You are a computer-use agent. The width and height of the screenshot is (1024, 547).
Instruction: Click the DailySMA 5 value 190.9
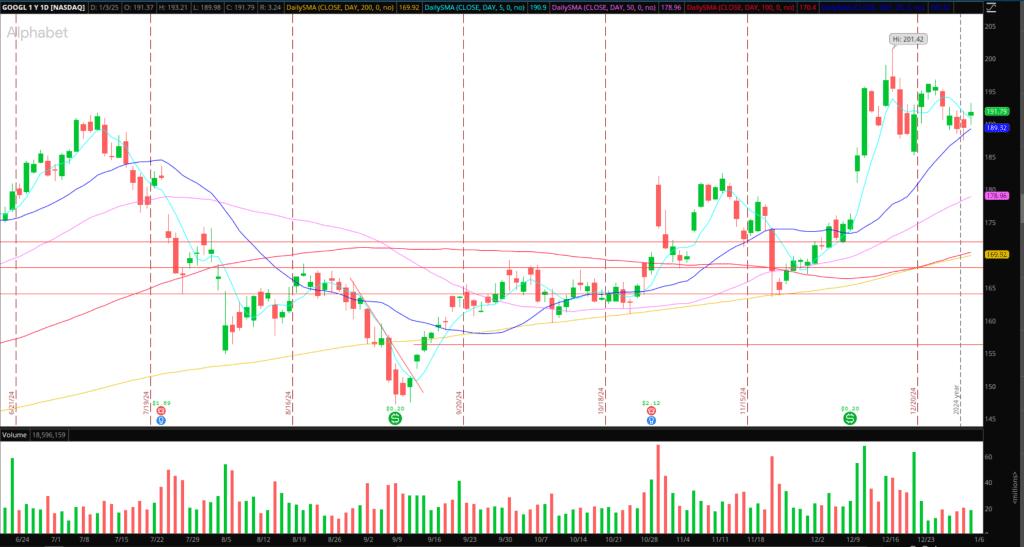[537, 8]
